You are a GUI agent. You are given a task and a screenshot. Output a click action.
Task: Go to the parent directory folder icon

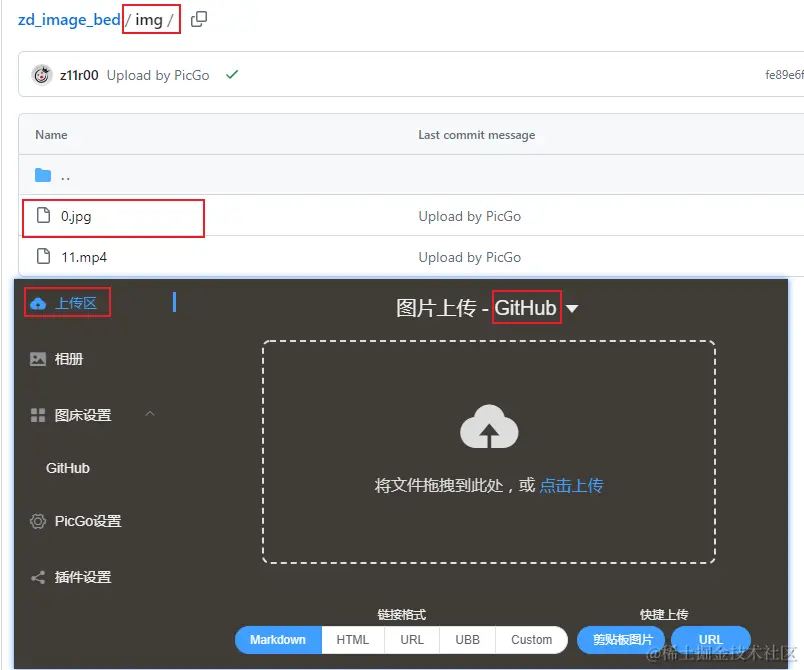(43, 175)
